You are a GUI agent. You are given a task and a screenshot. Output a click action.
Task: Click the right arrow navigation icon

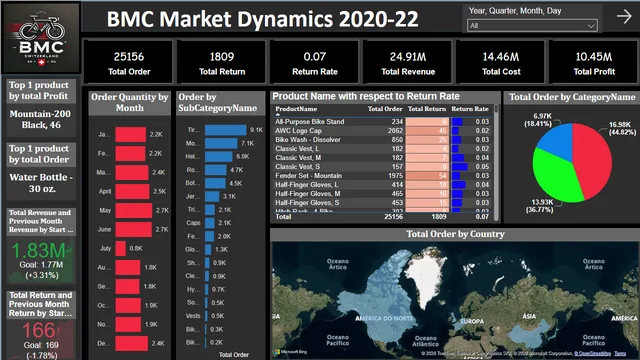click(x=624, y=17)
